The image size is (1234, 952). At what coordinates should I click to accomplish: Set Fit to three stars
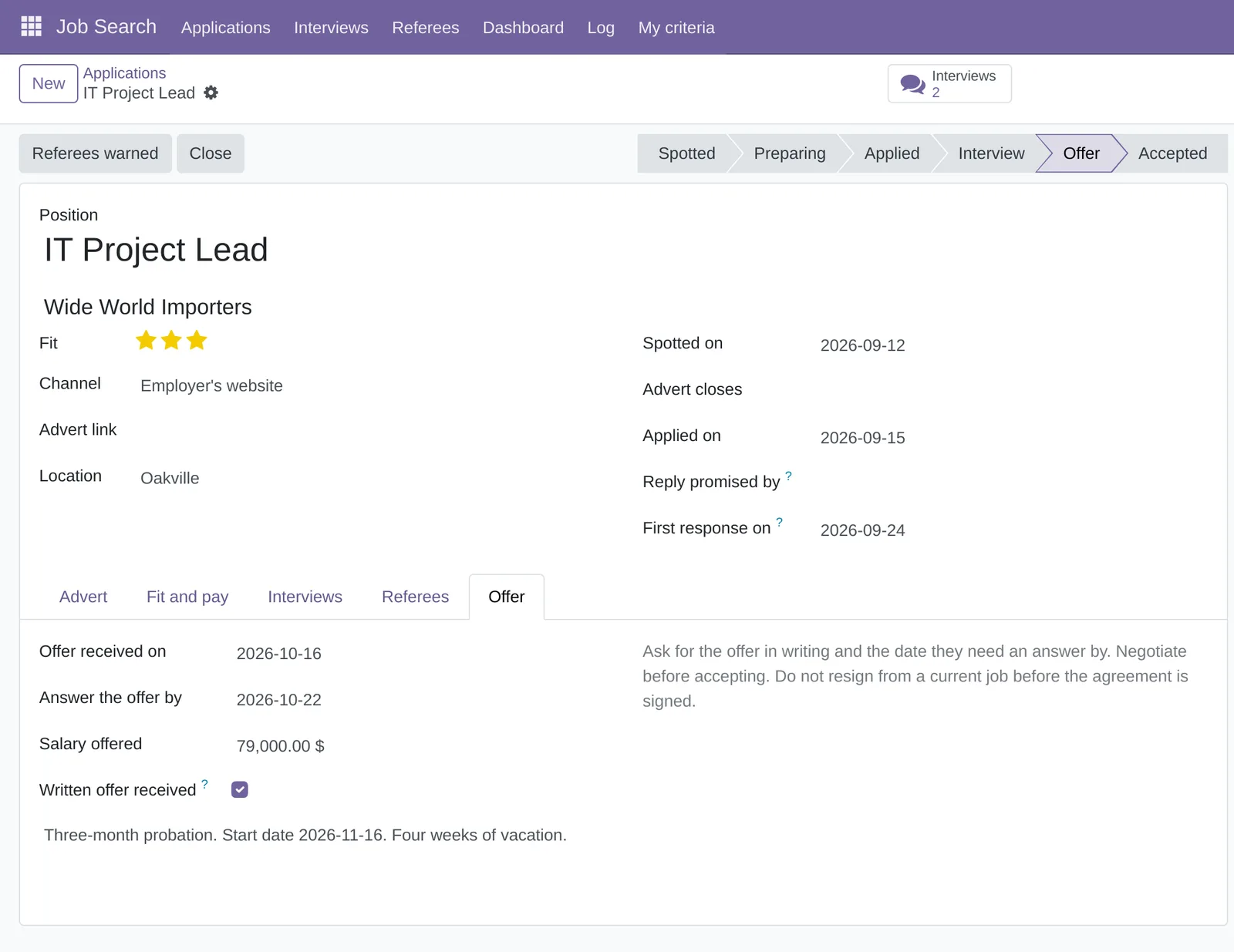197,340
